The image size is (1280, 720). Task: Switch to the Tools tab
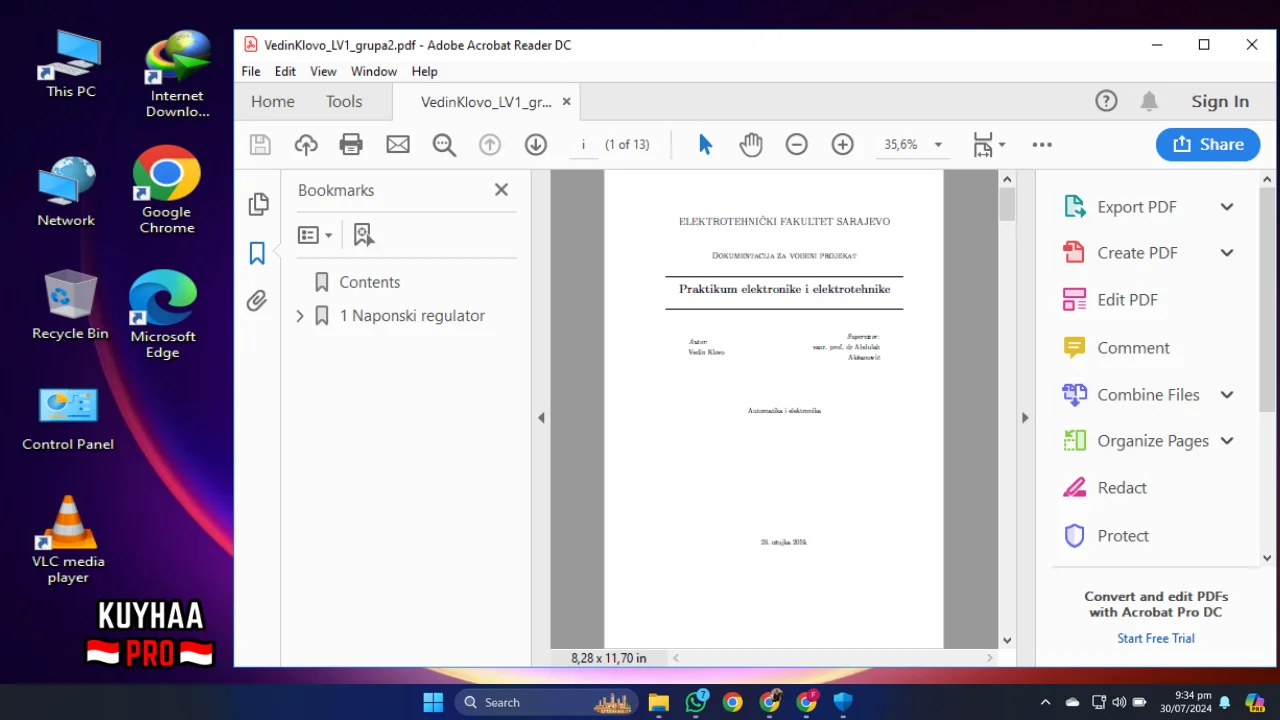point(344,101)
